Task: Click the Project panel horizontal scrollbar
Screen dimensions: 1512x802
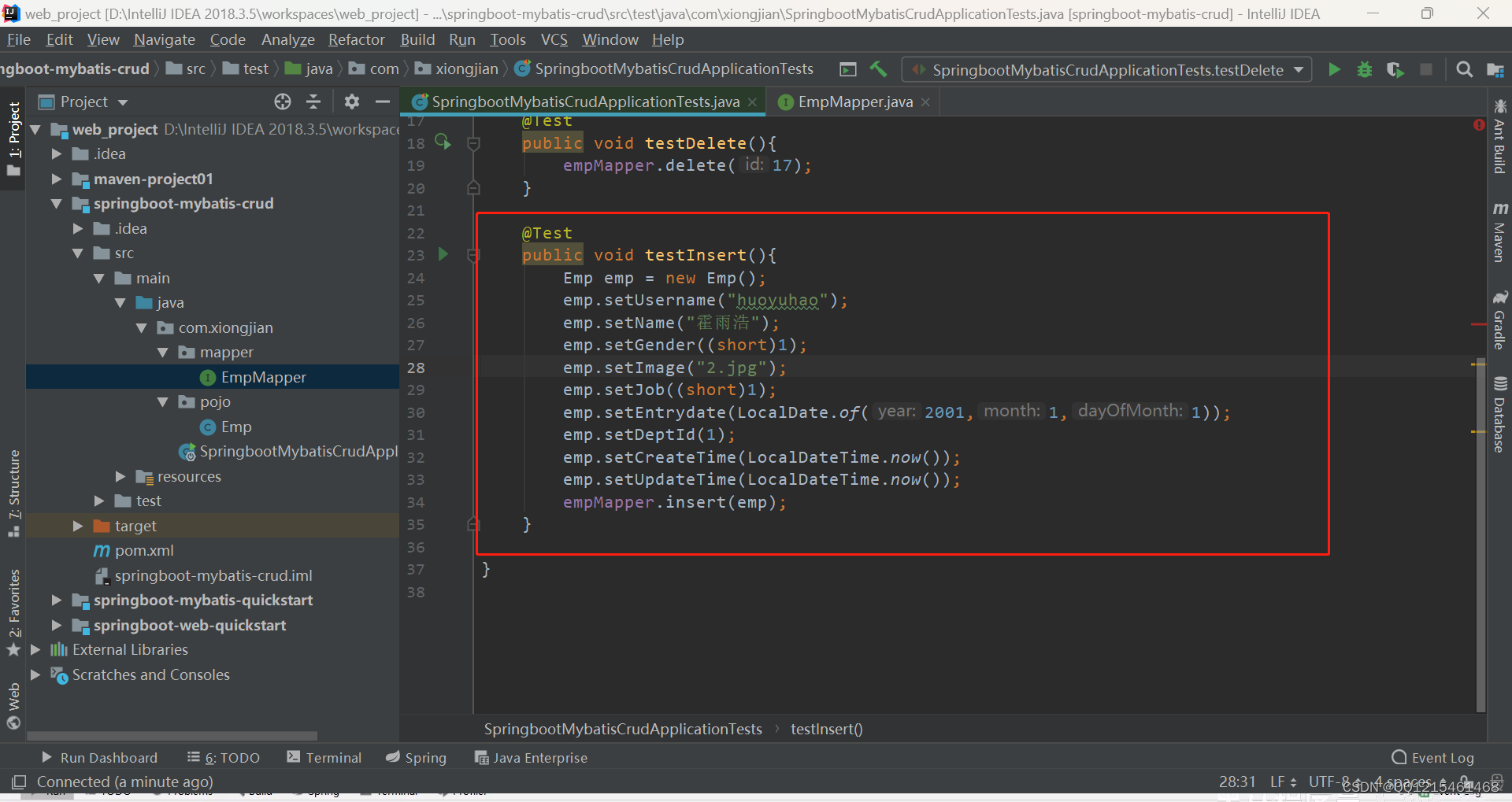Action: click(172, 736)
